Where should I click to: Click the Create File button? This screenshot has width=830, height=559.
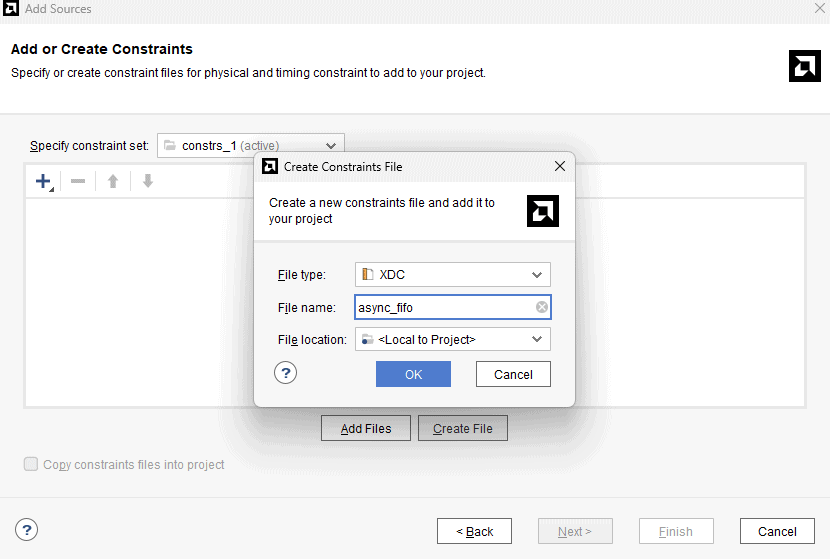click(x=462, y=428)
